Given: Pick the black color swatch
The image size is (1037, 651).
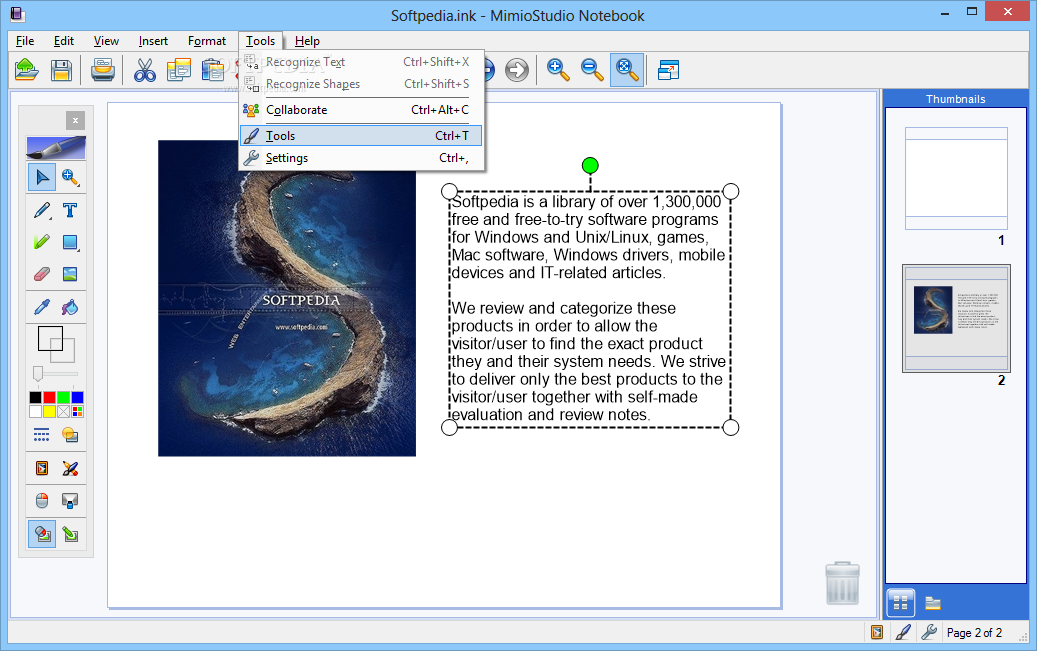Looking at the screenshot, I should tap(35, 397).
